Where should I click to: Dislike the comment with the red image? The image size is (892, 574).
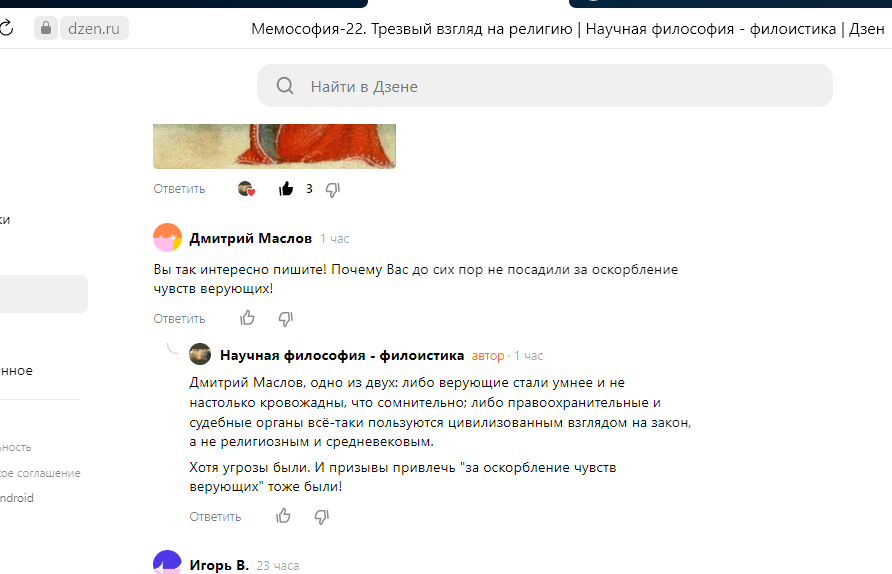click(333, 189)
